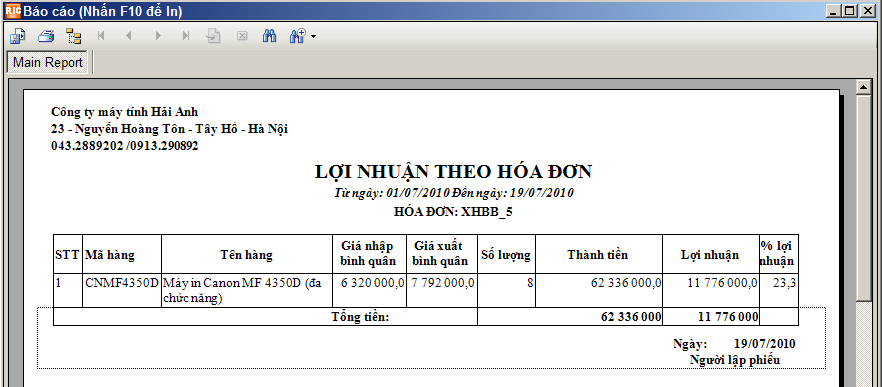This screenshot has width=882, height=387.
Task: Go to last page arrow
Action: pos(186,36)
